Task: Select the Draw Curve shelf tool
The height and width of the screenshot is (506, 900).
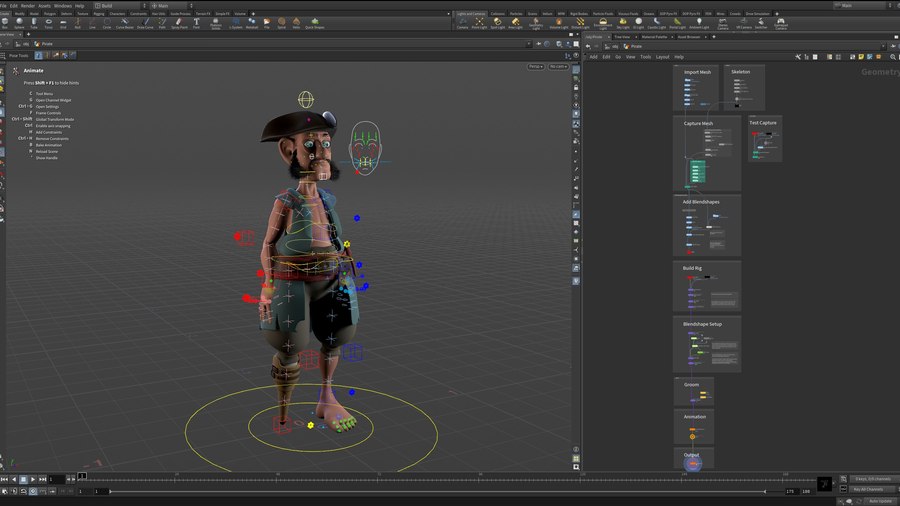Action: point(145,23)
